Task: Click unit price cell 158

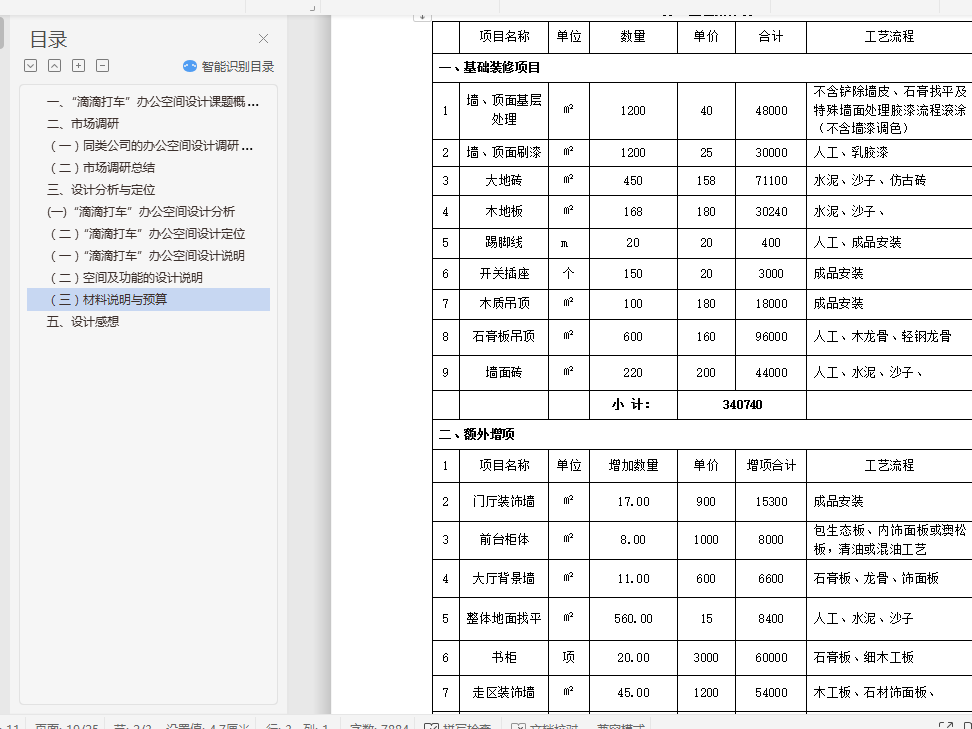Action: (x=706, y=181)
